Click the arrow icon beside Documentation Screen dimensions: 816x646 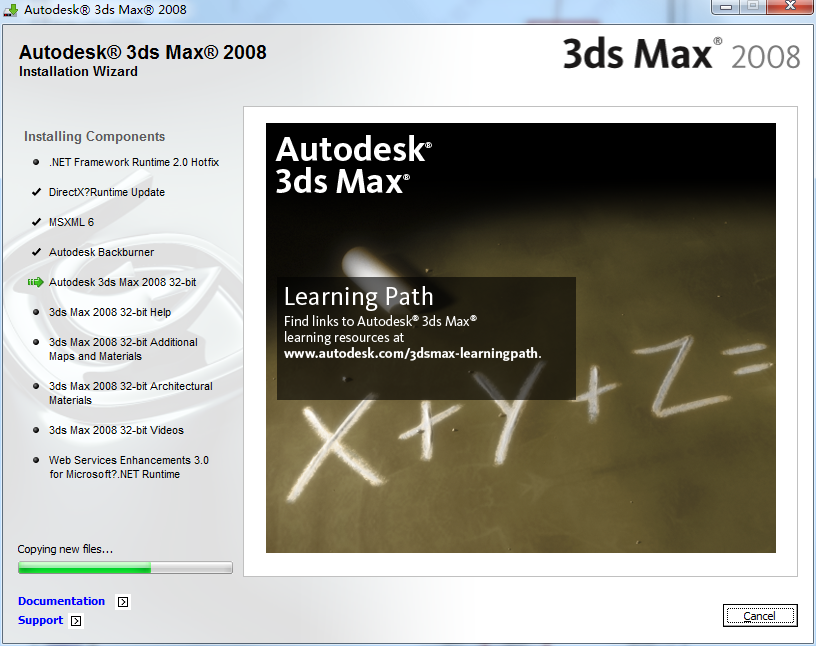(x=123, y=602)
